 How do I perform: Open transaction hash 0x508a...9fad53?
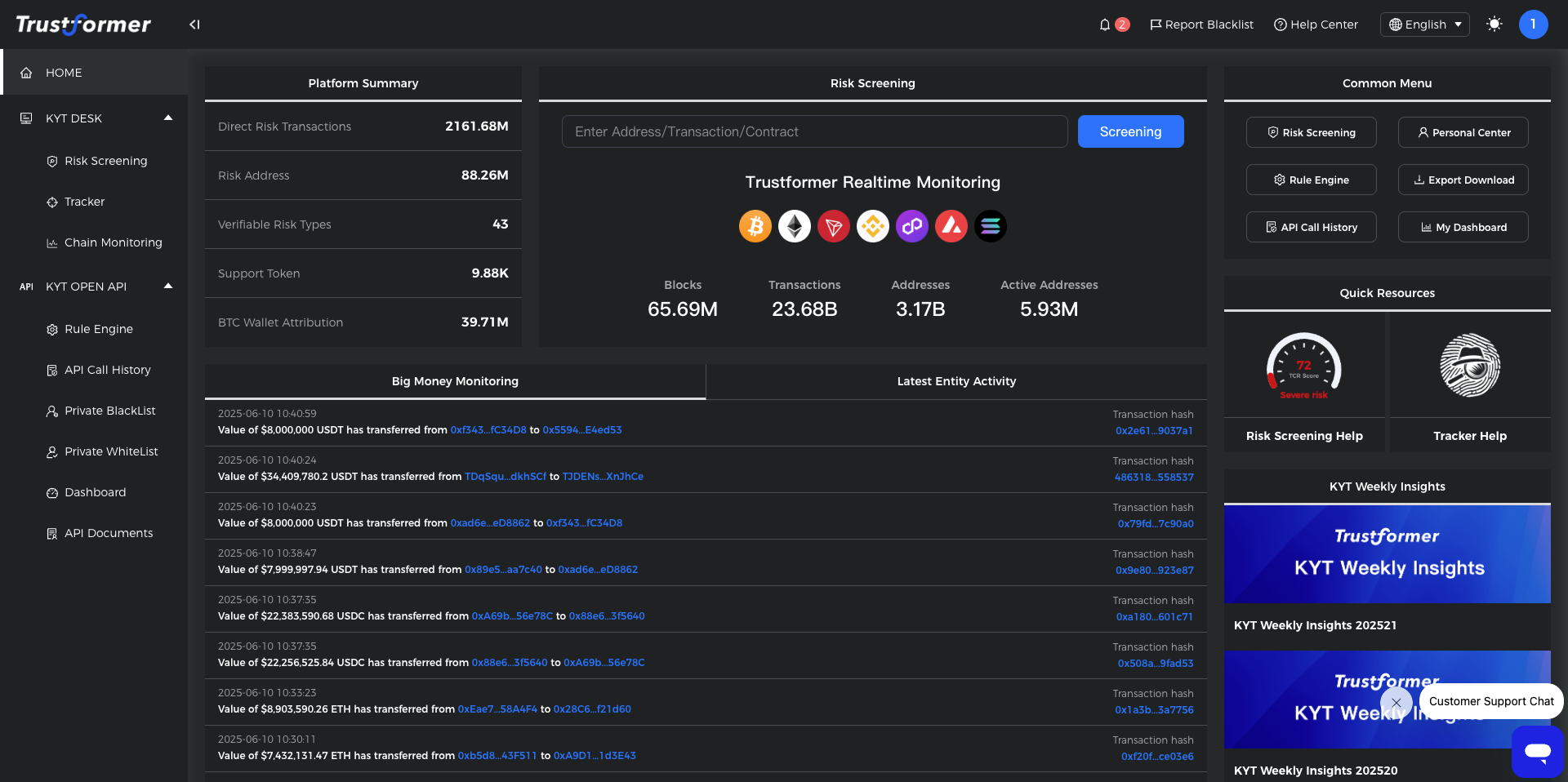1156,664
